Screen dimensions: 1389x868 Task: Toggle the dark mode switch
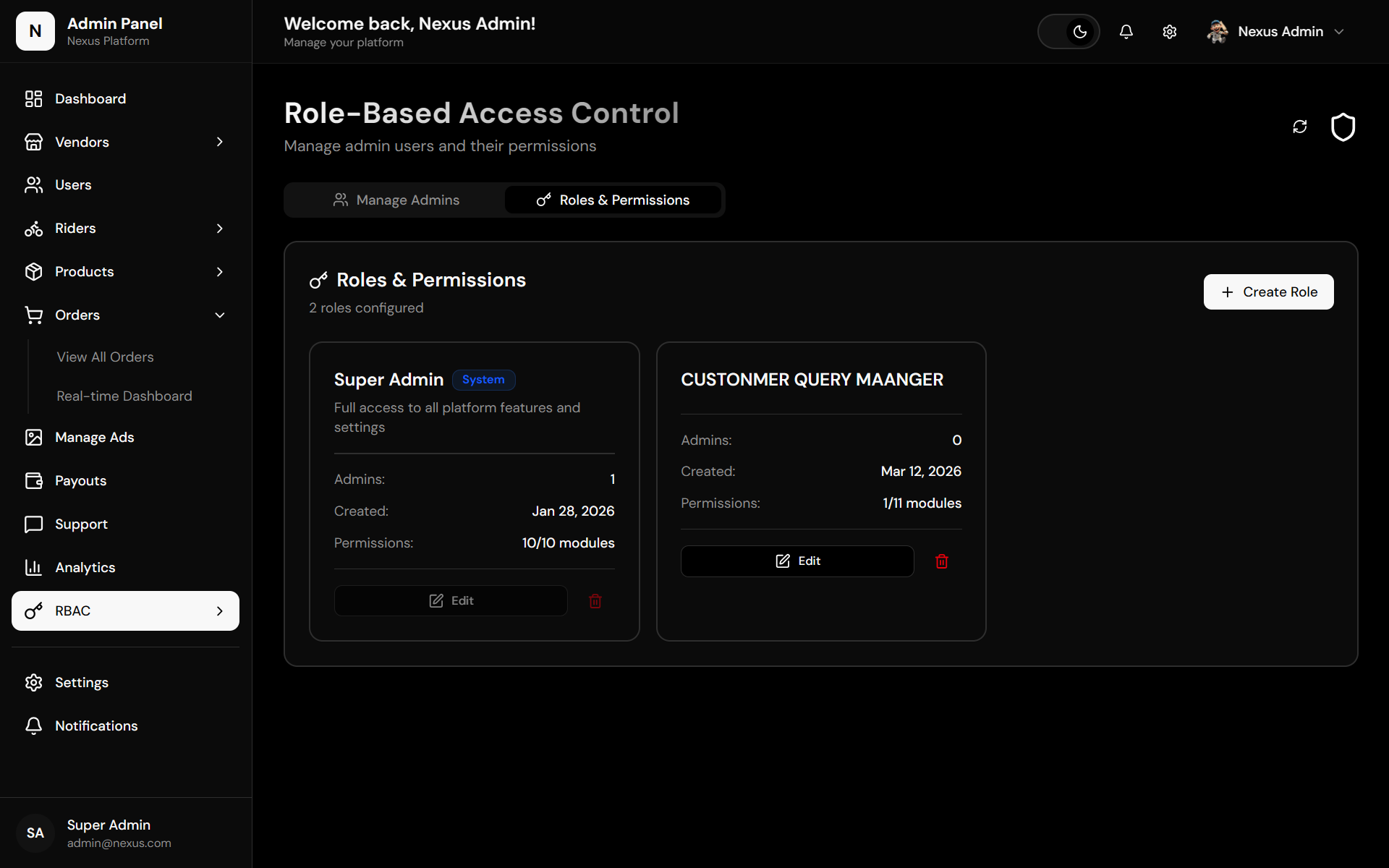[x=1069, y=32]
